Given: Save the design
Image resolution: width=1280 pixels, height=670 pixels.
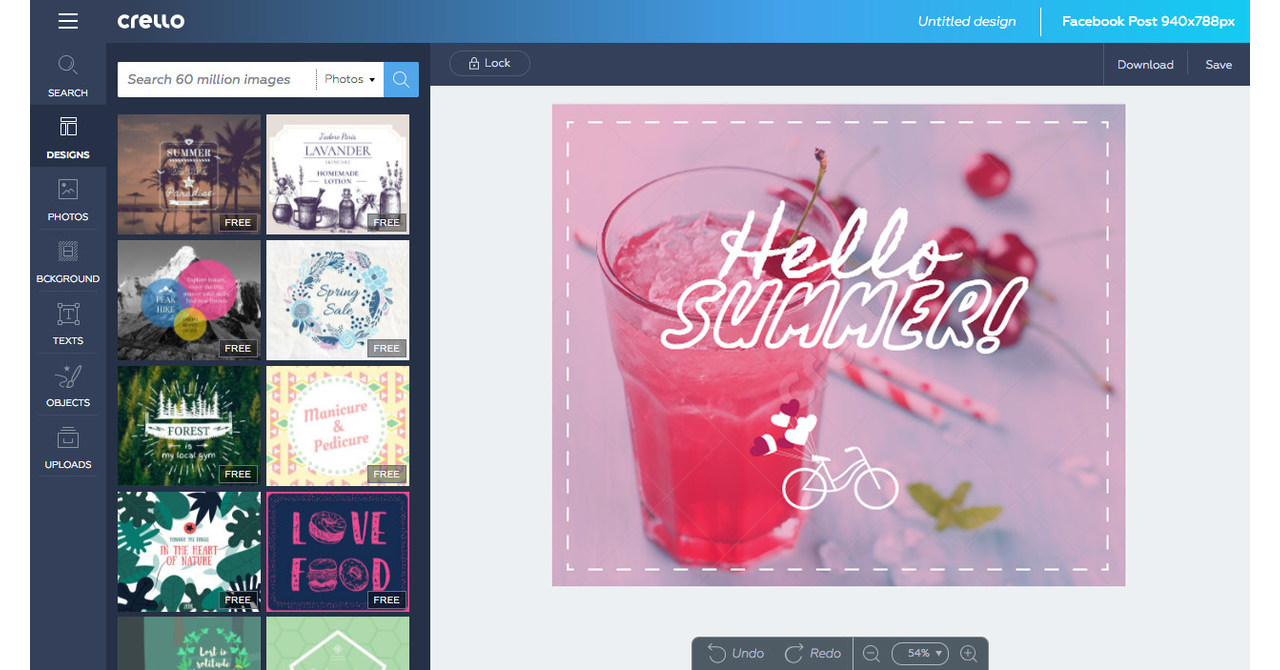Looking at the screenshot, I should tap(1218, 64).
